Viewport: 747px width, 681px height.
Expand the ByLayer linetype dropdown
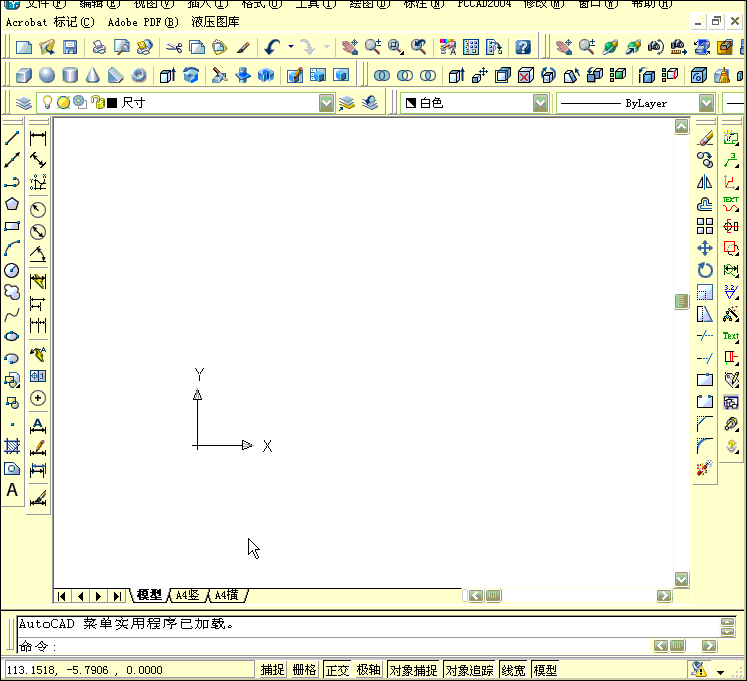coord(707,103)
